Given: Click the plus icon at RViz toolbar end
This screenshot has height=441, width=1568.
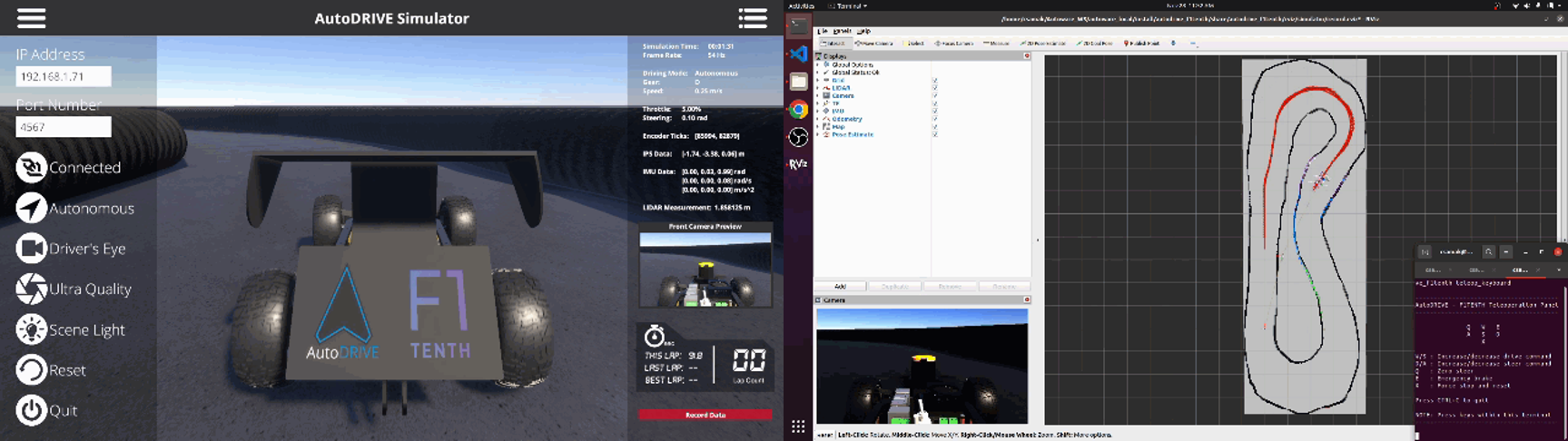Looking at the screenshot, I should [x=1173, y=43].
